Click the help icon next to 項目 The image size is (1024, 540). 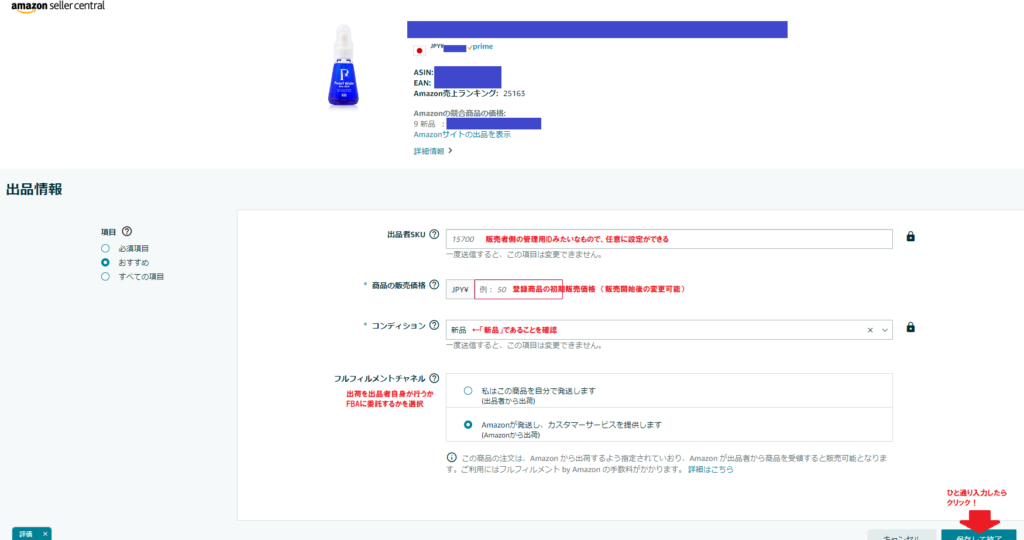tap(127, 231)
